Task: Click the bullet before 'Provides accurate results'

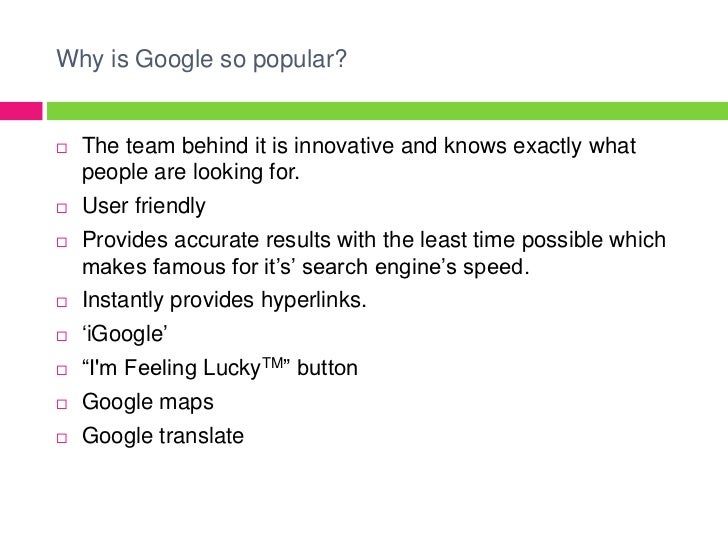Action: point(62,242)
